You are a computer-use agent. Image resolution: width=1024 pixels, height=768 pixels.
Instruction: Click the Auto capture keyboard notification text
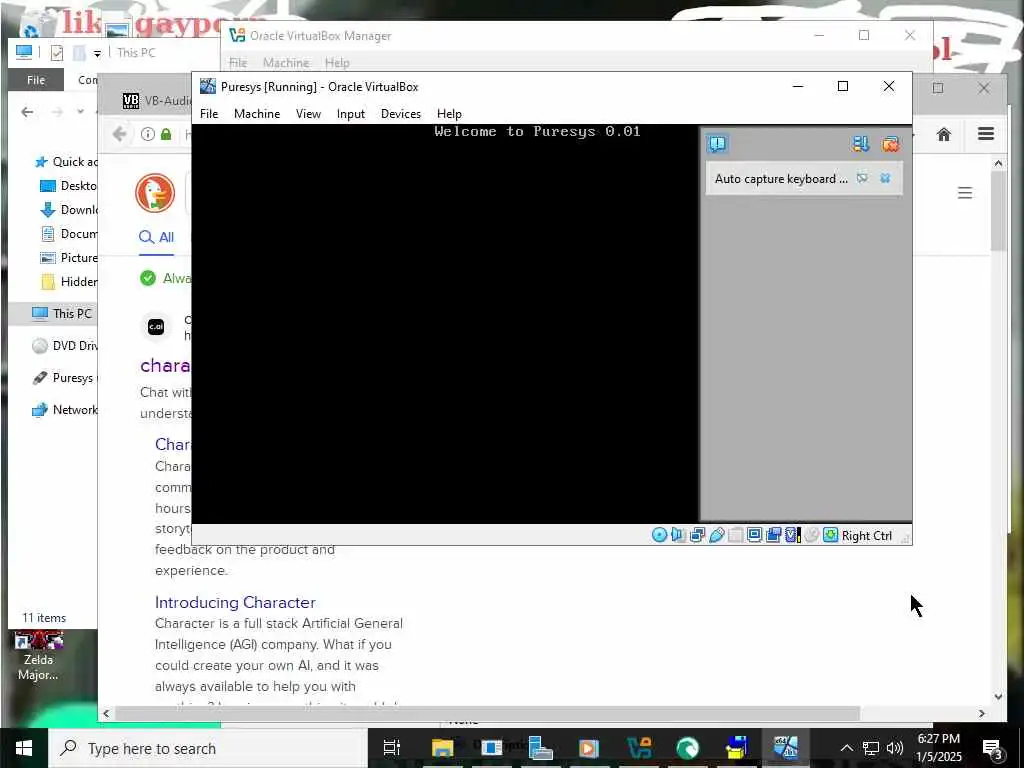pos(781,179)
